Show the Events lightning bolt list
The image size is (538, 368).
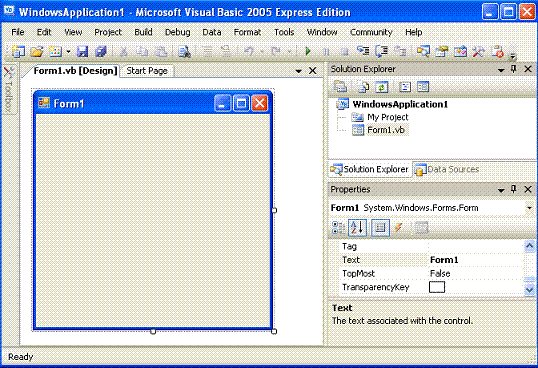[398, 227]
